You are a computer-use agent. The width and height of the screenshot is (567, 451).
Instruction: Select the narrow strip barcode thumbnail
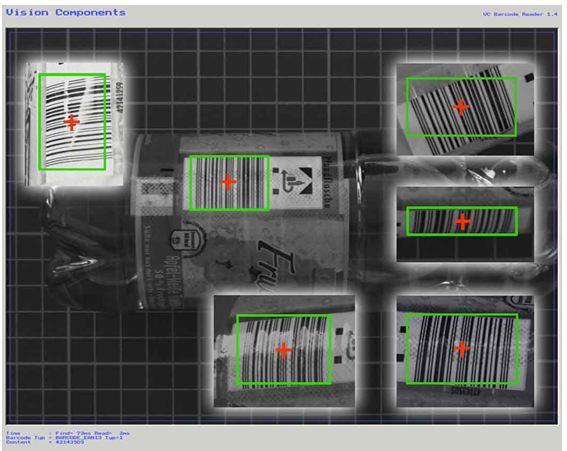point(465,224)
